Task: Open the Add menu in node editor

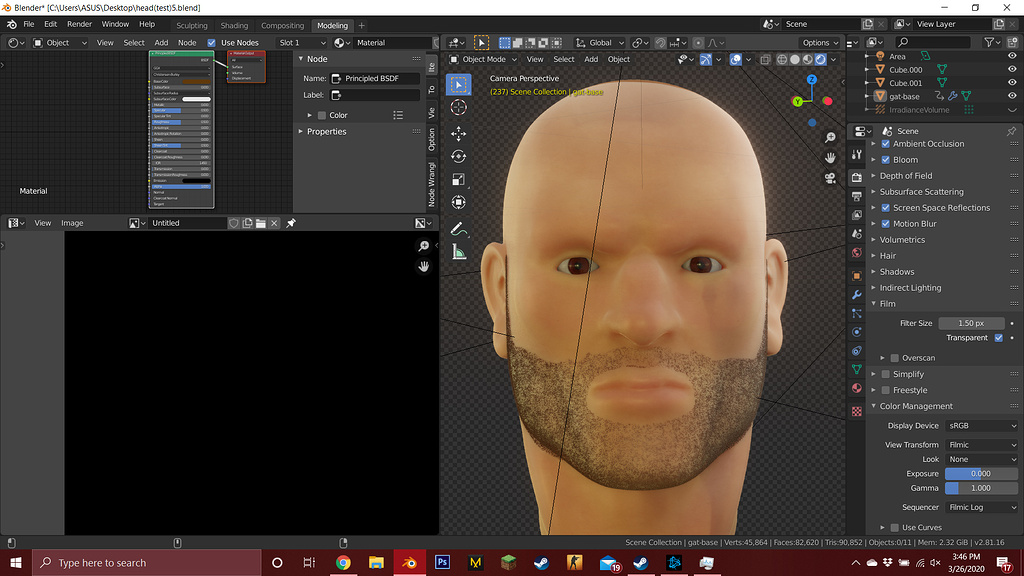Action: pos(161,42)
